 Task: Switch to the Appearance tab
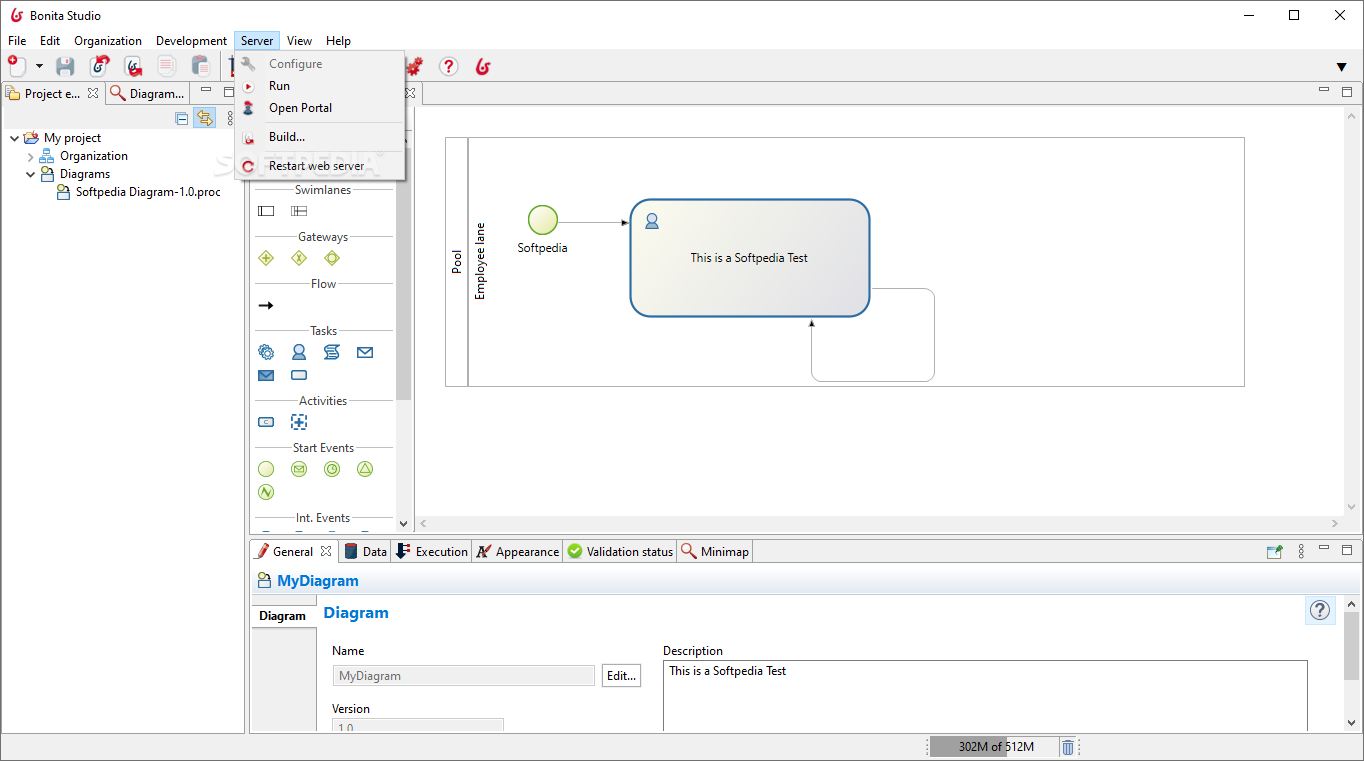pyautogui.click(x=517, y=551)
